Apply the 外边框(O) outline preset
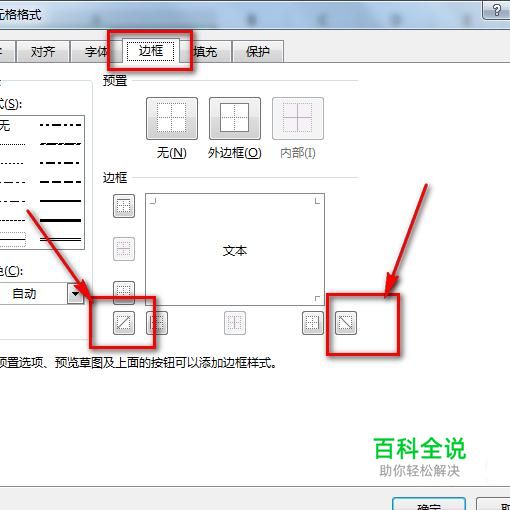 235,118
